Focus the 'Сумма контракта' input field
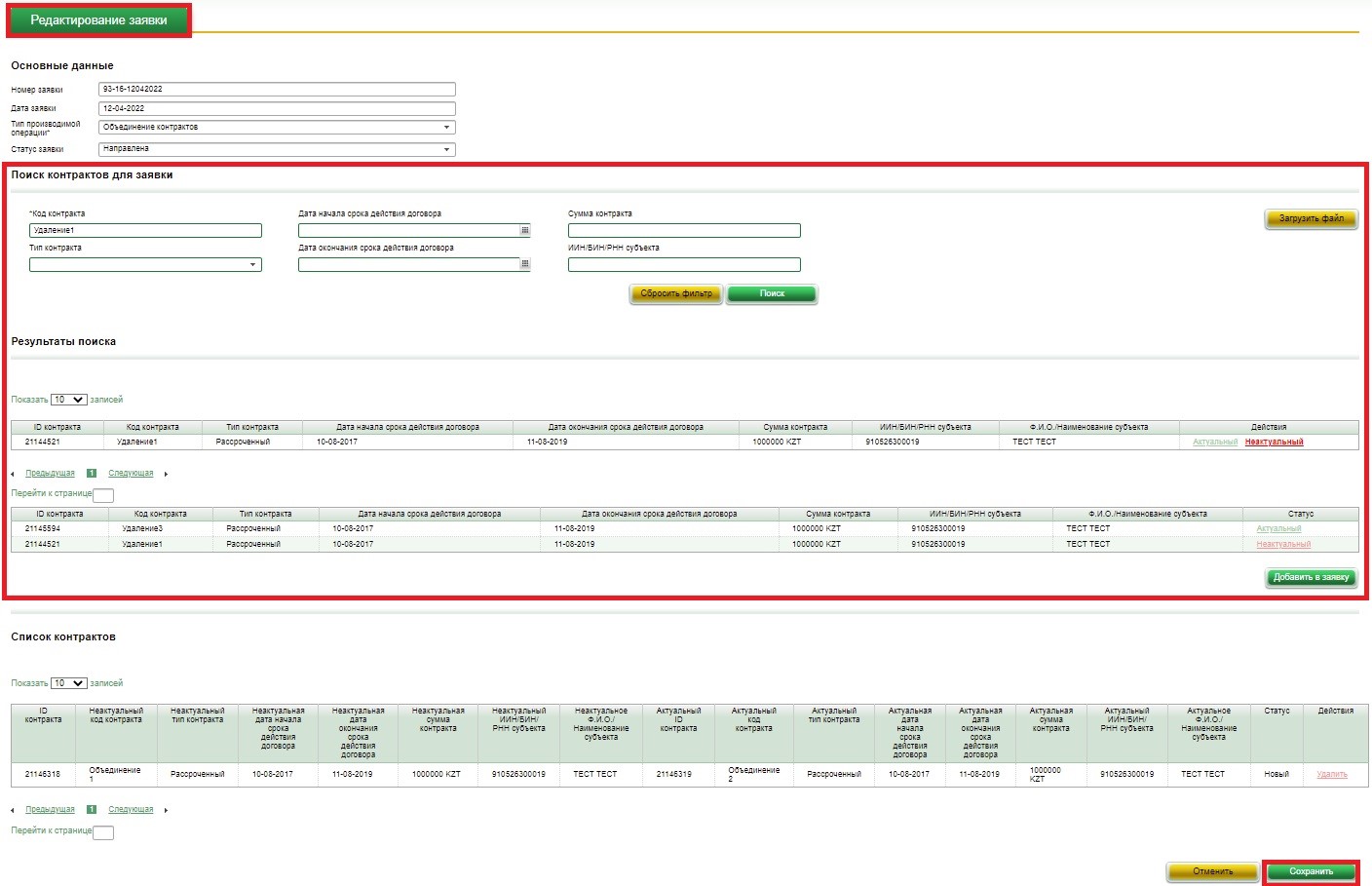The width and height of the screenshot is (1372, 886). click(x=684, y=231)
